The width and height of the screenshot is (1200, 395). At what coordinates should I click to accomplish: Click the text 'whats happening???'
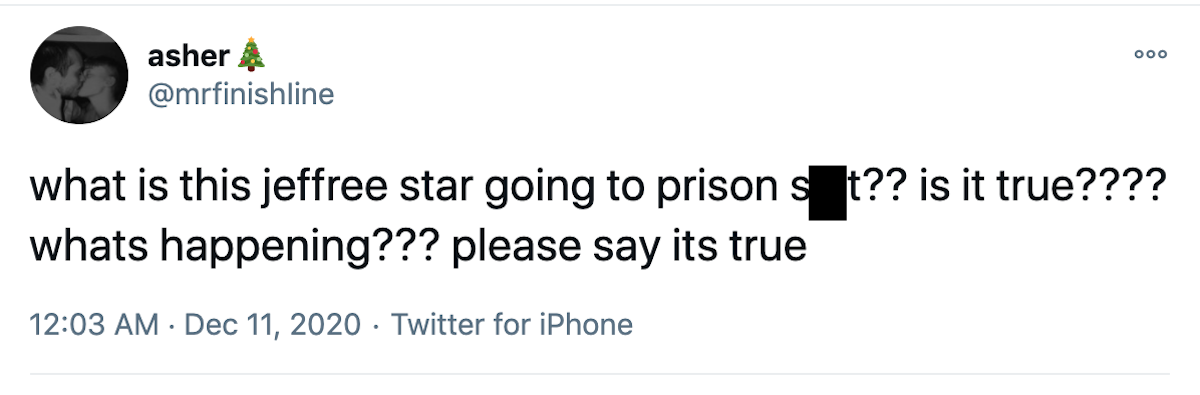pyautogui.click(x=234, y=245)
